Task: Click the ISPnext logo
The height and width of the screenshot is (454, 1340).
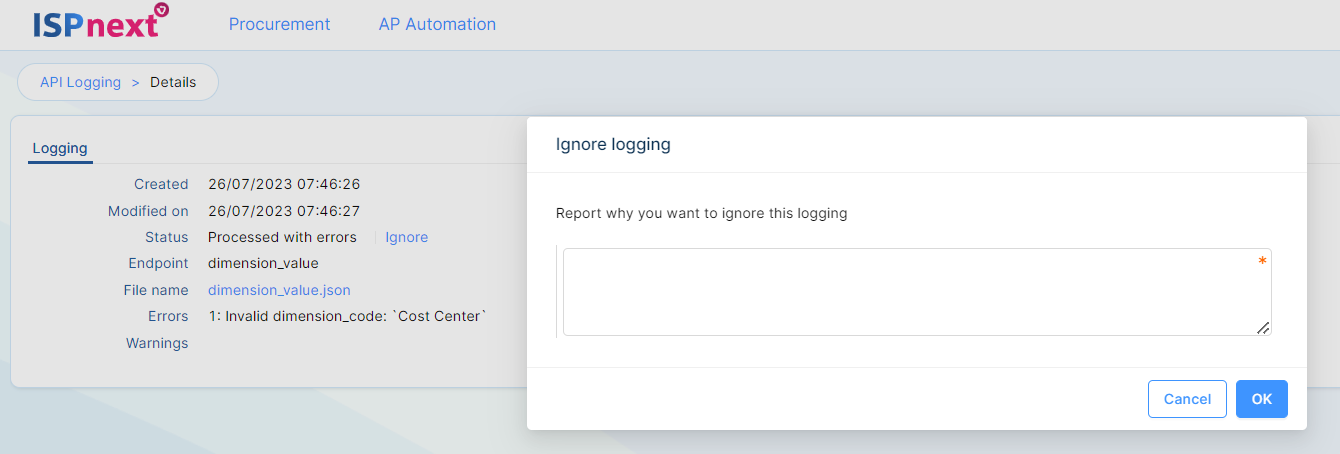Action: (x=100, y=22)
